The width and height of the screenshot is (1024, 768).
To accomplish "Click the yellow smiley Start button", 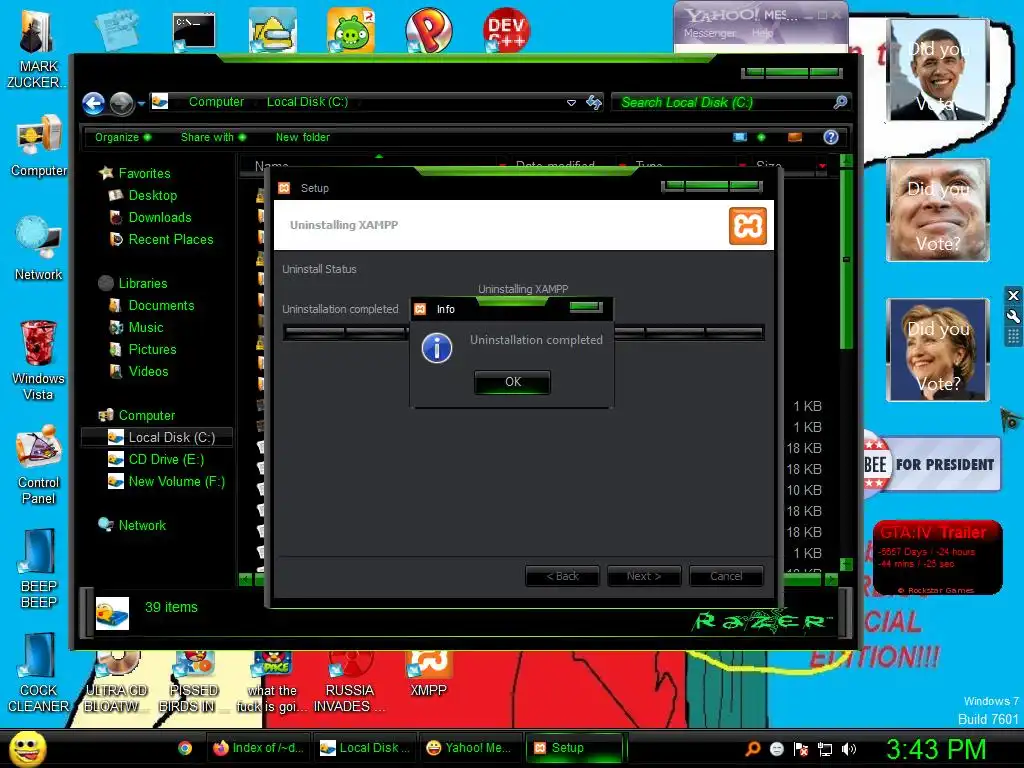I will point(28,749).
